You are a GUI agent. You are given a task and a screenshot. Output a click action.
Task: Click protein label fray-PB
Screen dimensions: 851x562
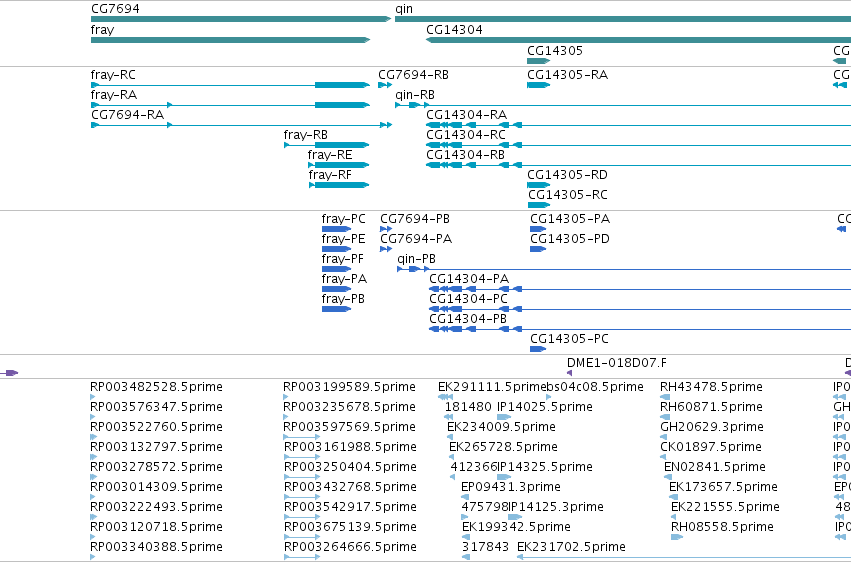pos(343,299)
